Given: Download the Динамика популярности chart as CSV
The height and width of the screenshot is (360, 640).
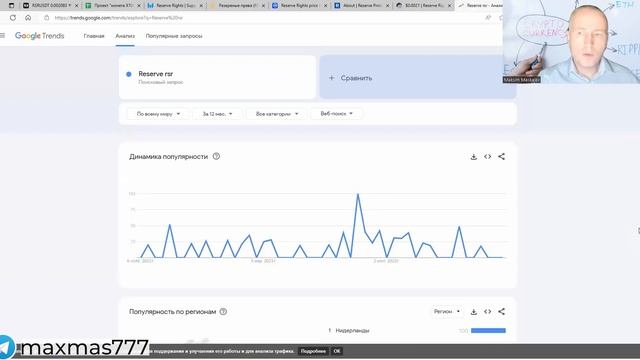Looking at the screenshot, I should pos(473,157).
